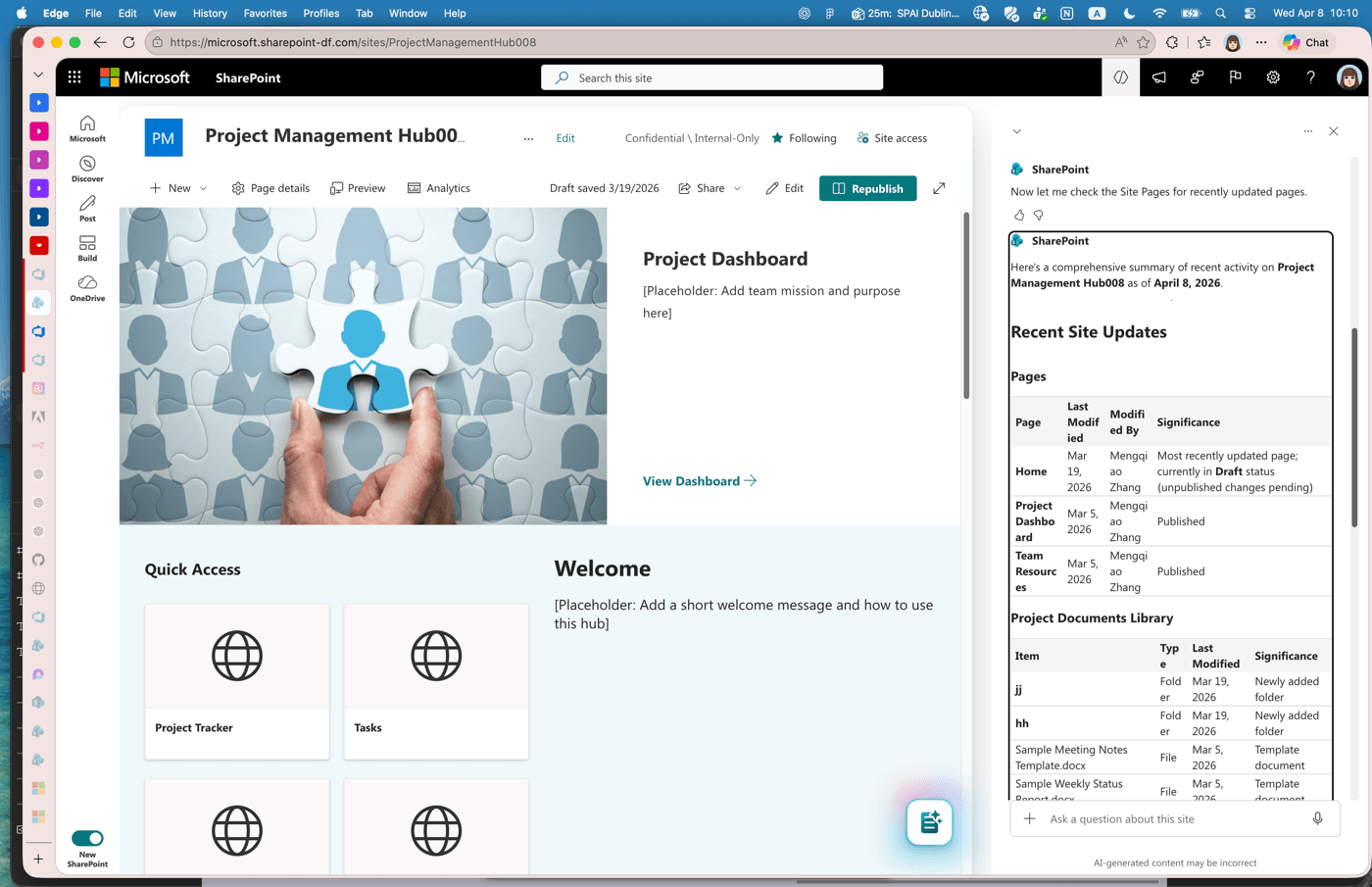Click the Search this site box
Image resolution: width=1372 pixels, height=887 pixels.
[x=712, y=77]
